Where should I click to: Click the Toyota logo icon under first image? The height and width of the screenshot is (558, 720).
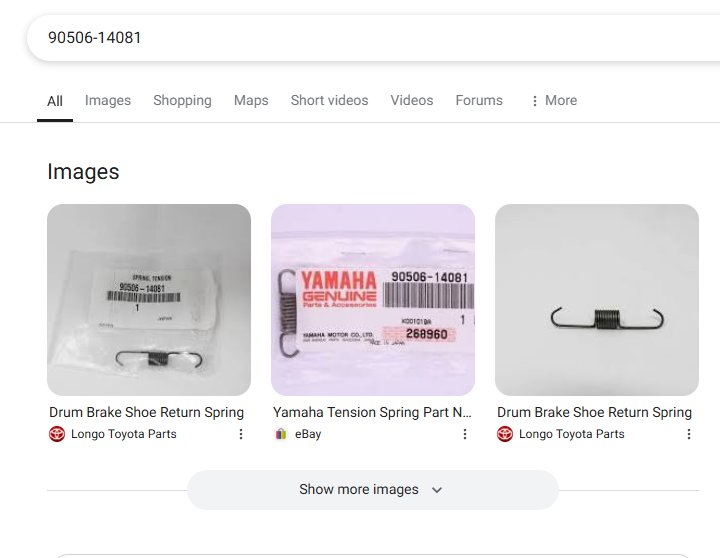point(57,434)
